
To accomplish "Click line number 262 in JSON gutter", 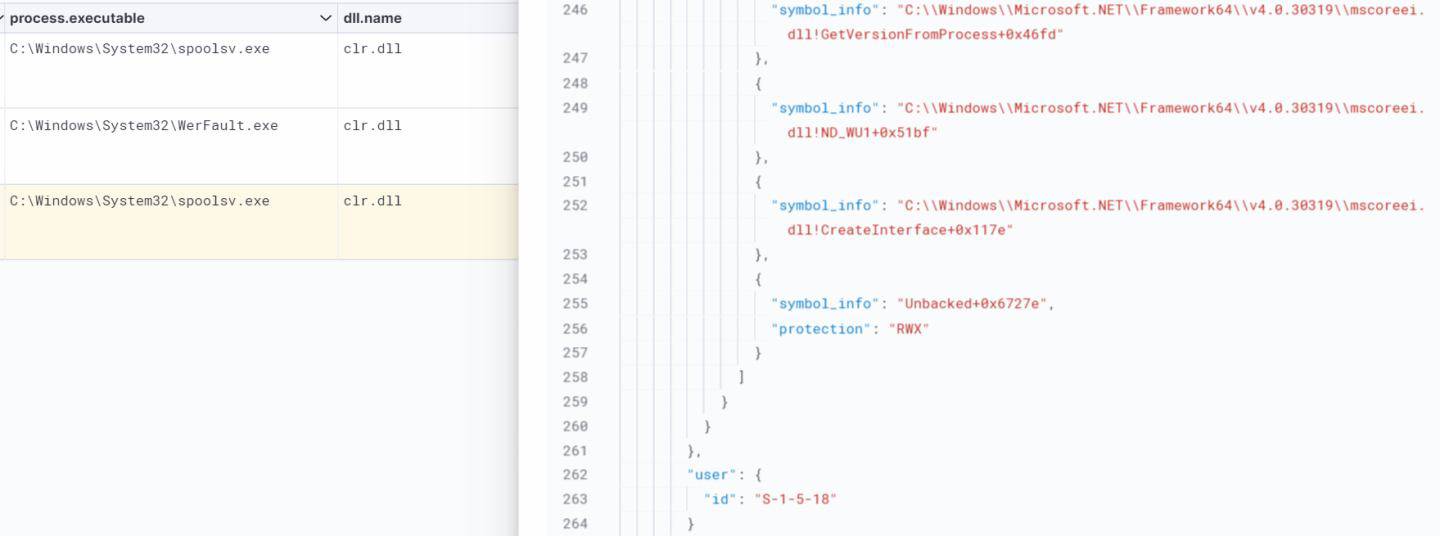I will (x=575, y=475).
